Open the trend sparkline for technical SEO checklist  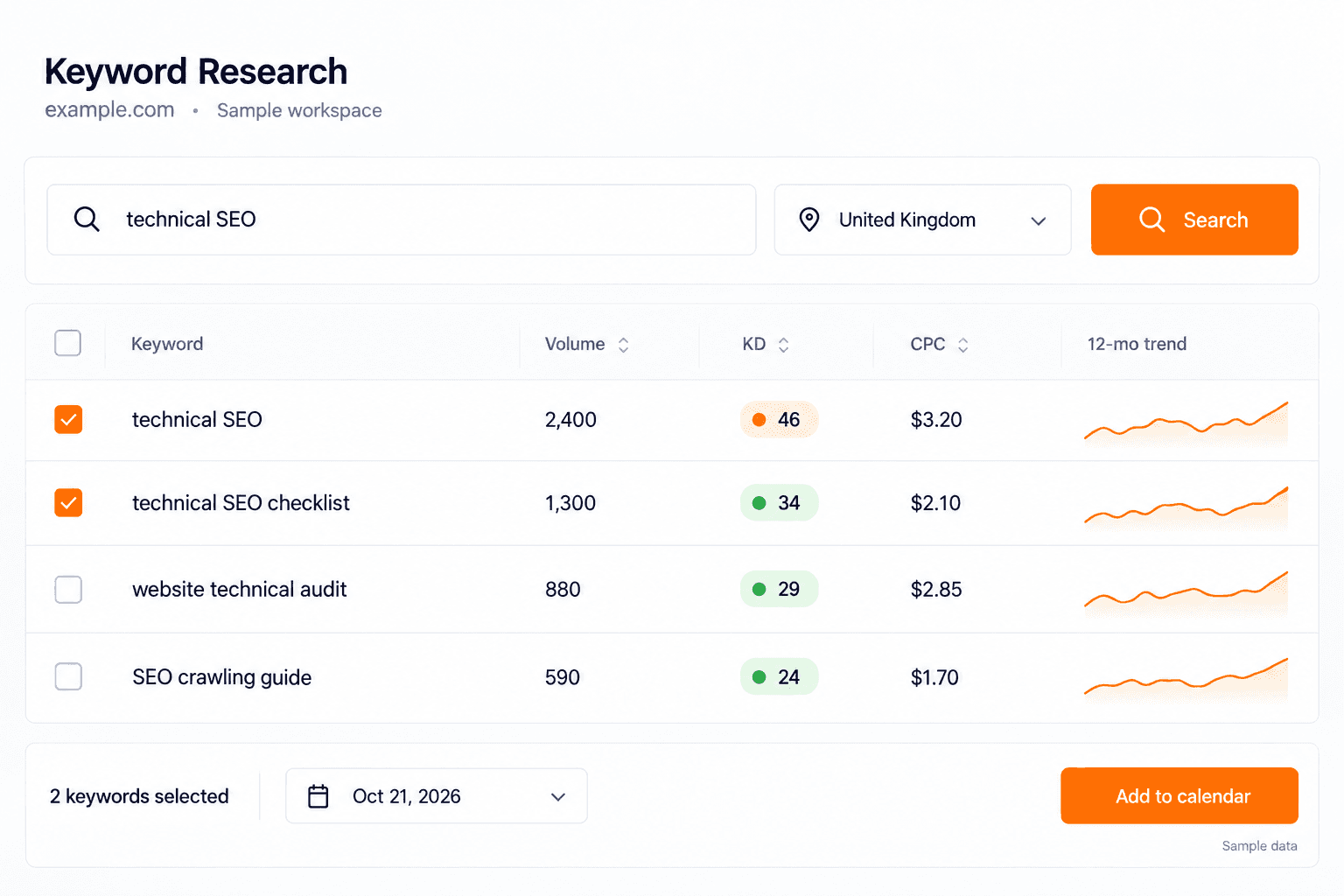1186,507
